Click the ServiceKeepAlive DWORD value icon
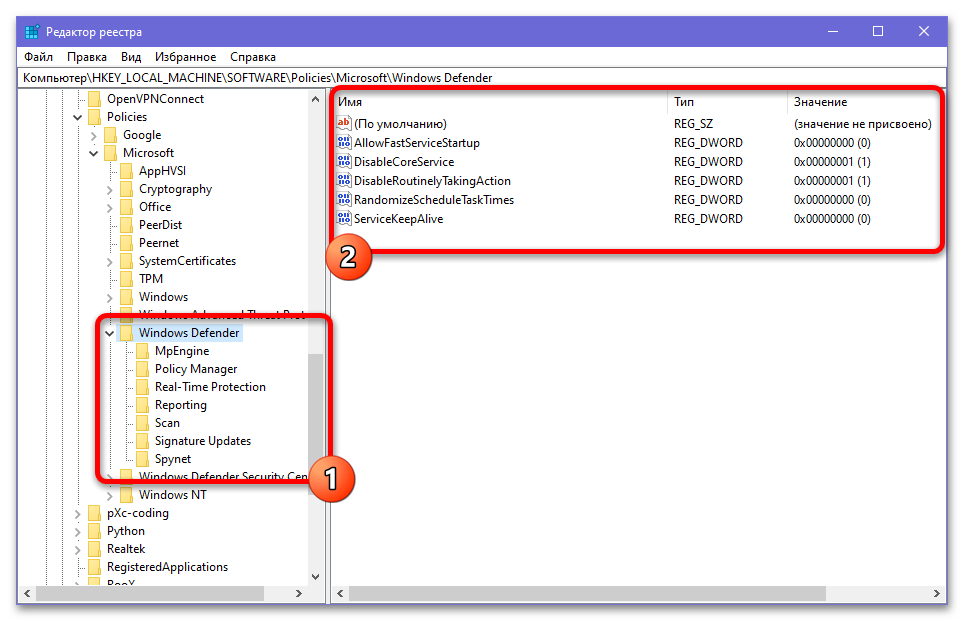Screen dimensions: 964x621 (344, 219)
